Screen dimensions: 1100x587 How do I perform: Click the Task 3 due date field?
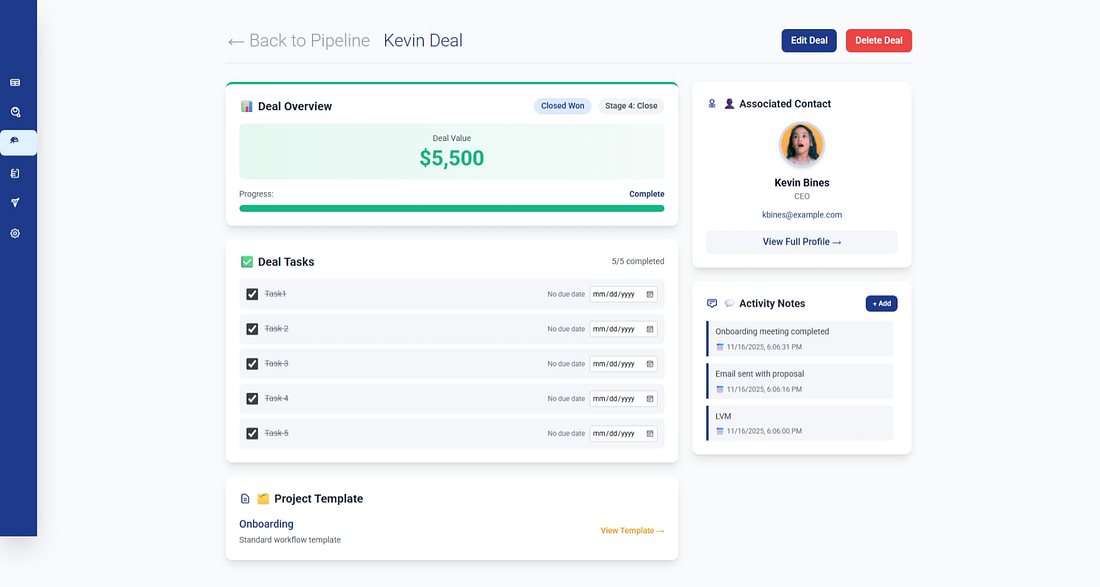coord(623,364)
